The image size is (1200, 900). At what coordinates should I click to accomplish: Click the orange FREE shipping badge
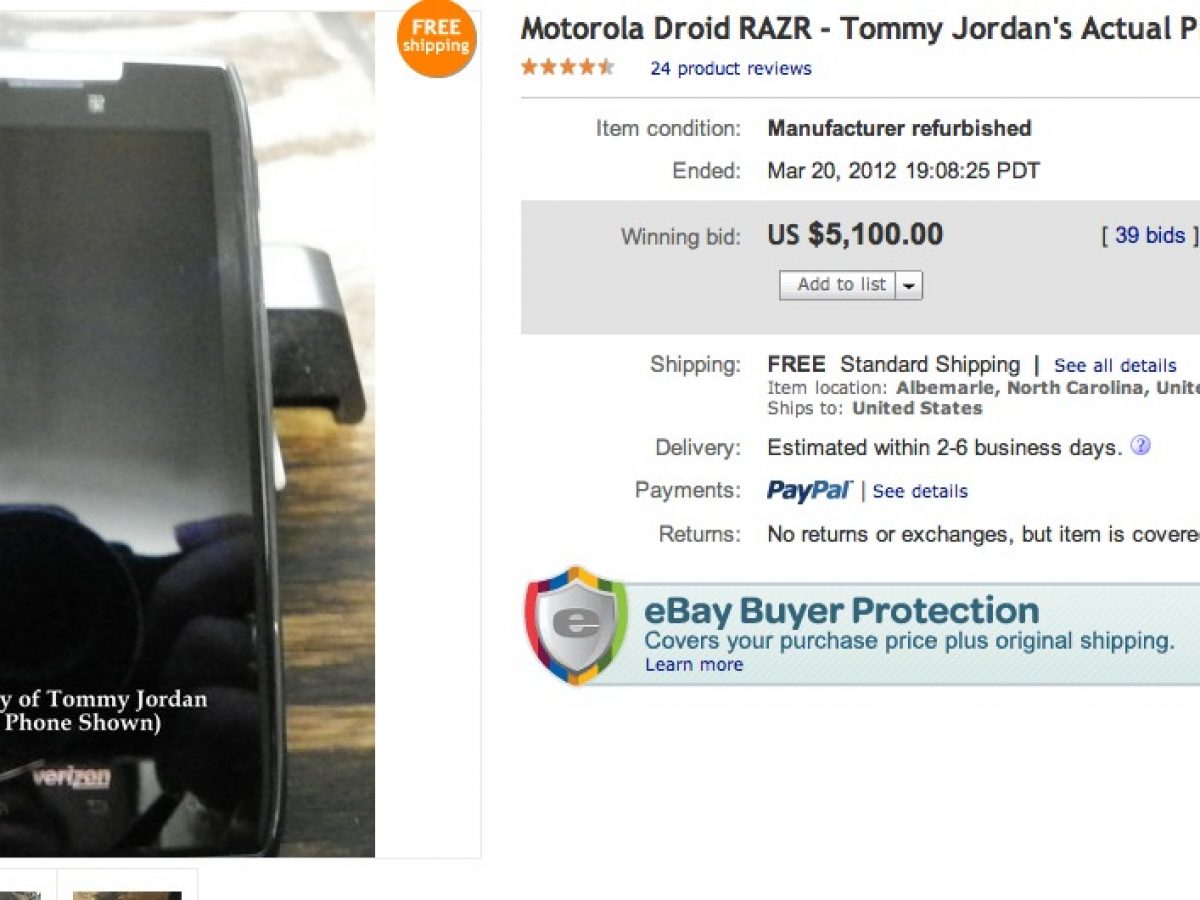(x=436, y=38)
